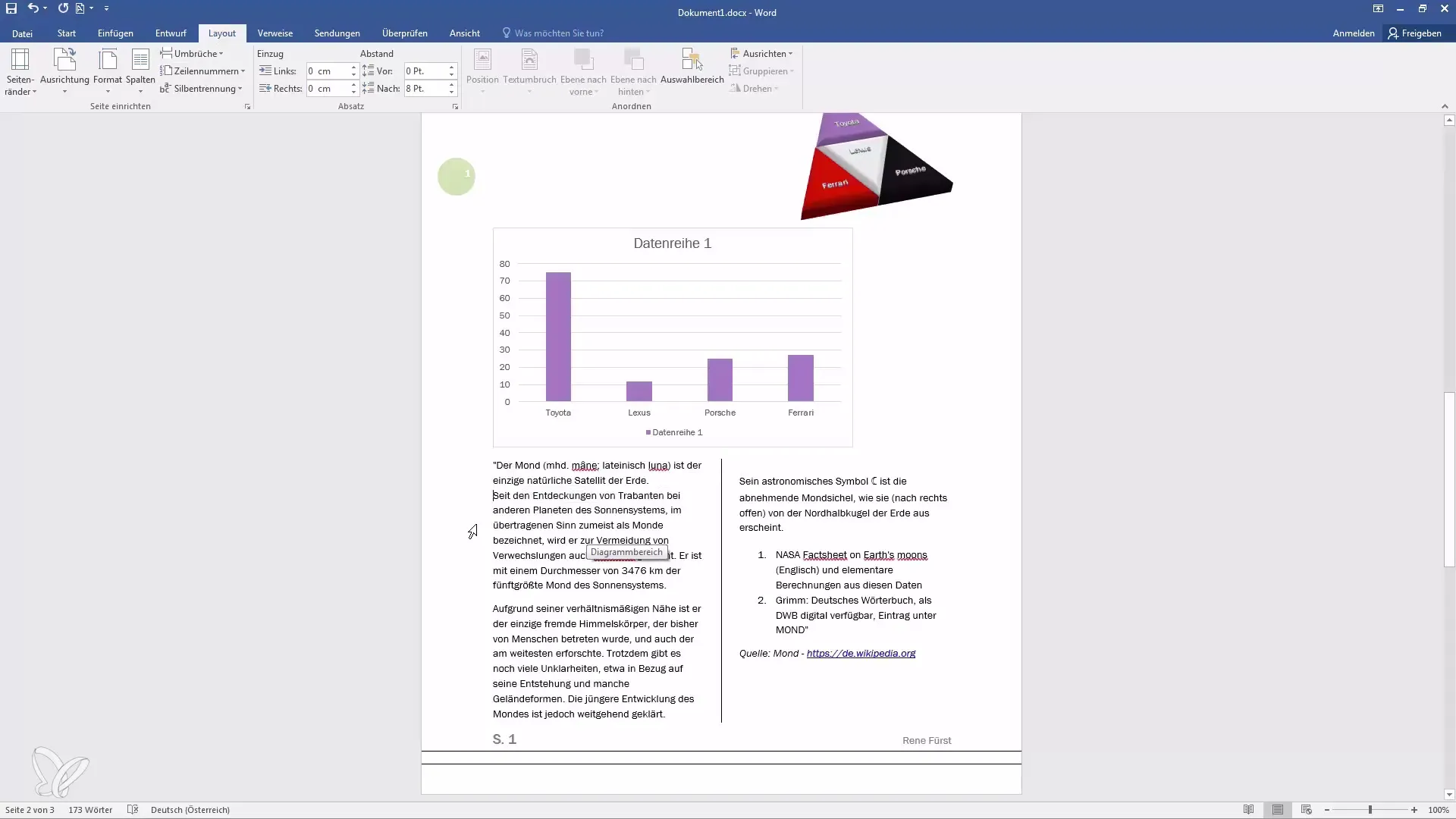This screenshot has height=819, width=1456.
Task: Click Deutsch (Österreich) language indicator
Action: [190, 810]
